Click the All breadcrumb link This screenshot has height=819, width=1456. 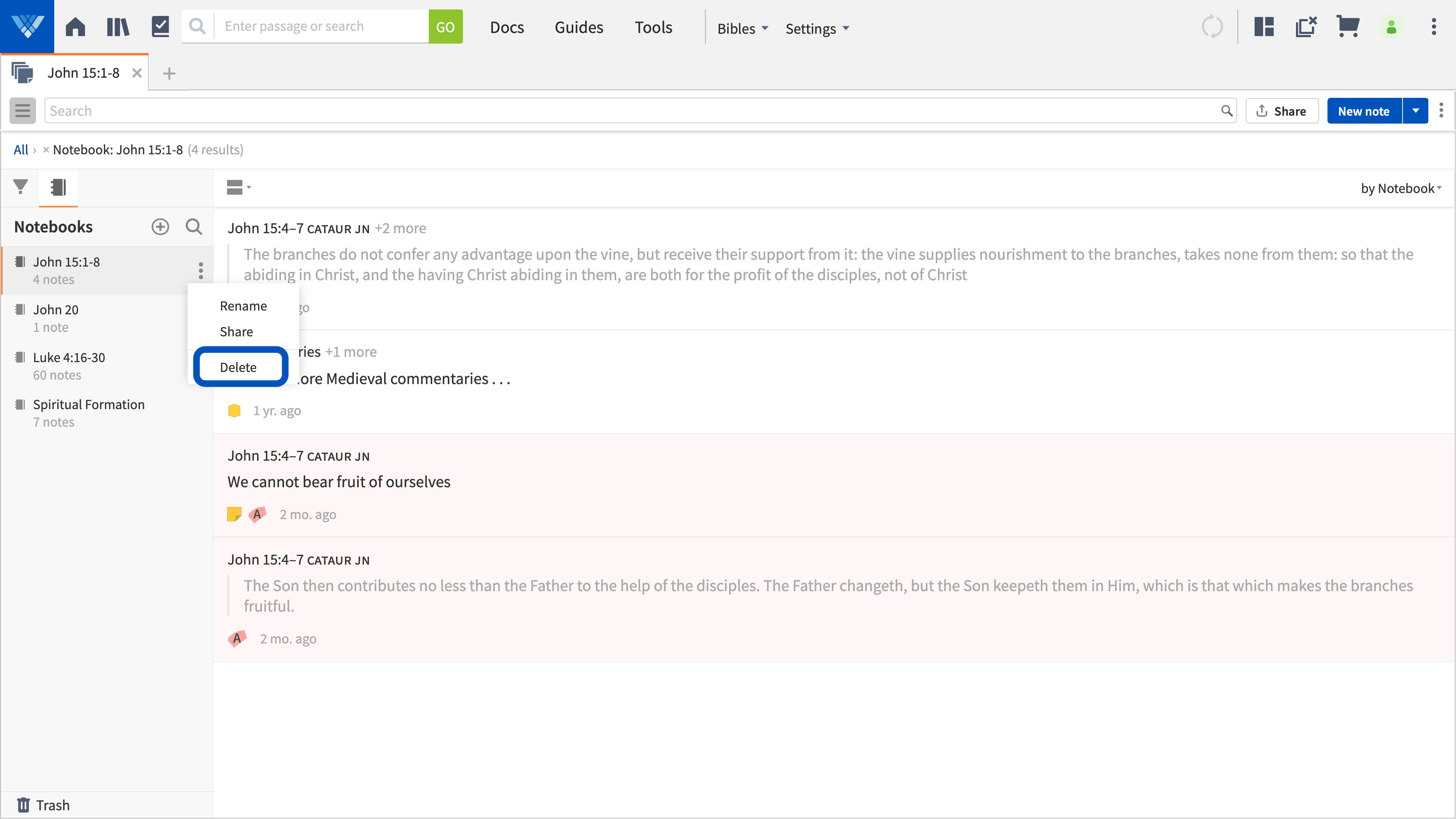tap(20, 150)
